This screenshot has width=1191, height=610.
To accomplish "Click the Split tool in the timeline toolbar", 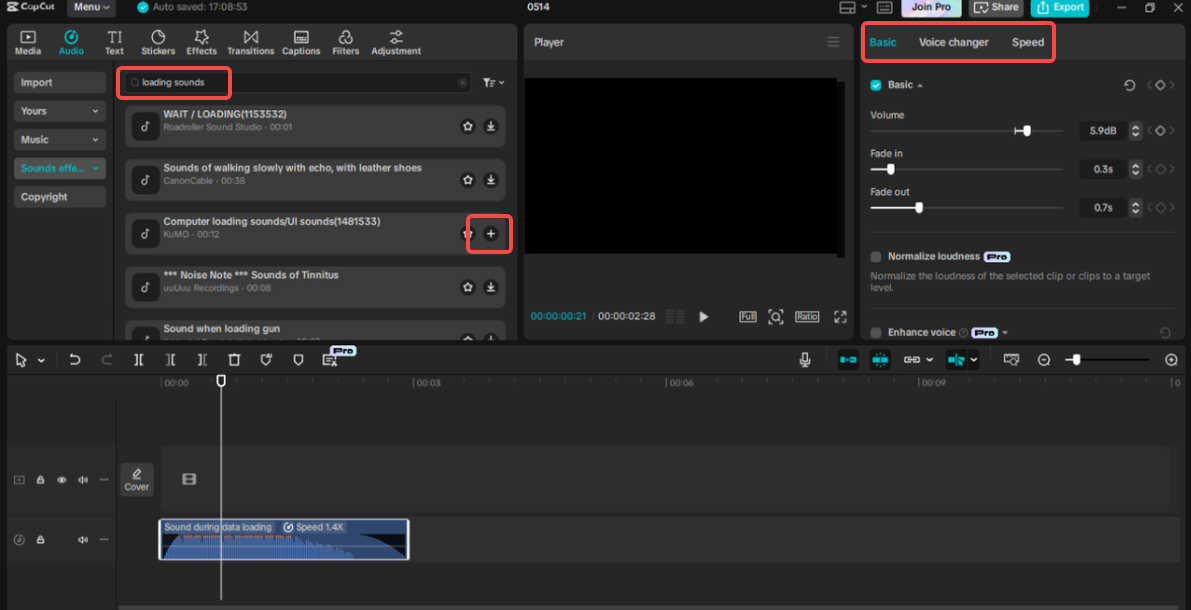I will (138, 359).
